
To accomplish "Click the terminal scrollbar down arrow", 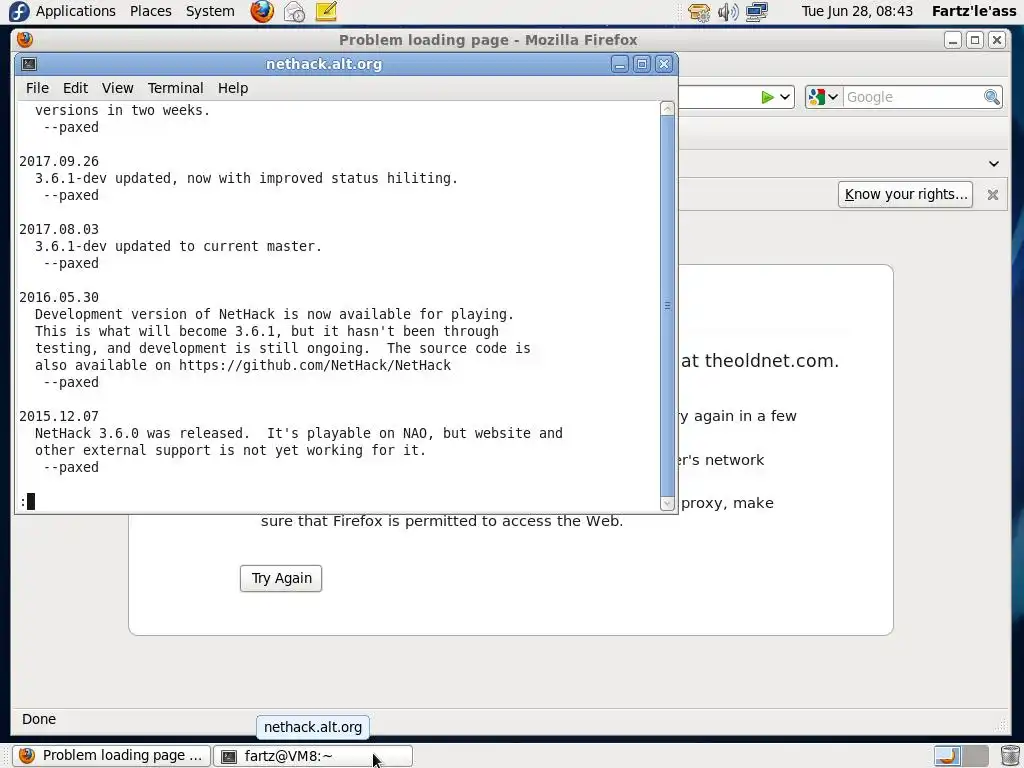I will [667, 504].
